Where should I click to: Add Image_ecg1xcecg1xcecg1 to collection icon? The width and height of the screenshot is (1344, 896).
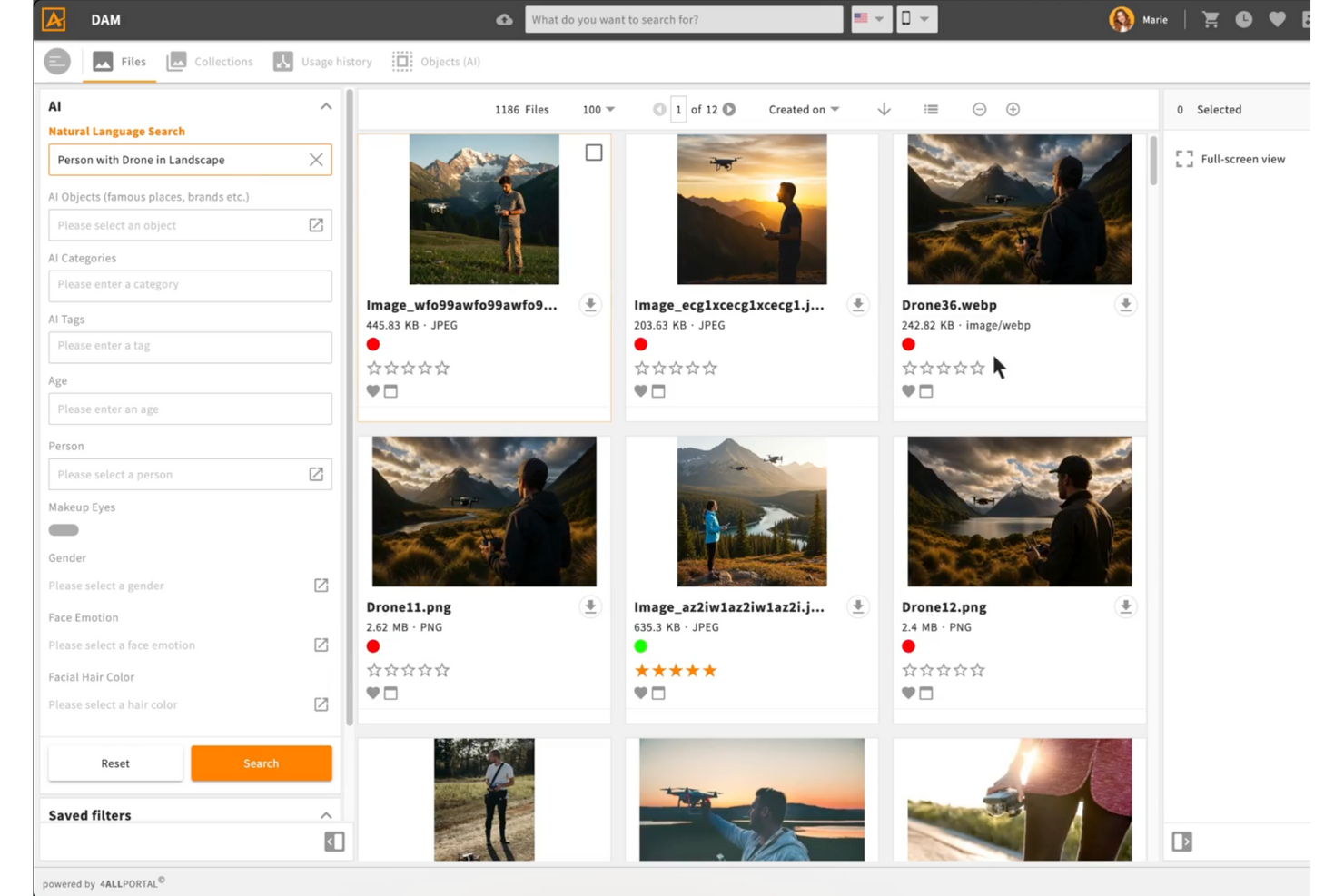coord(658,391)
